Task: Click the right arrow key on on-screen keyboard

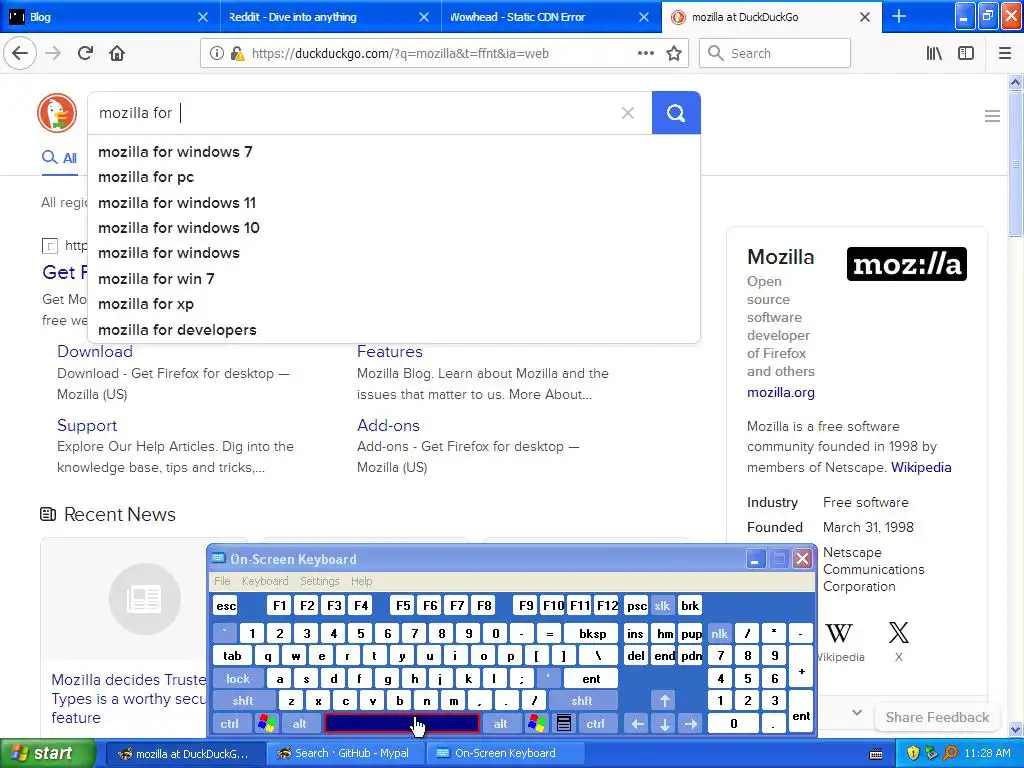Action: pos(691,724)
